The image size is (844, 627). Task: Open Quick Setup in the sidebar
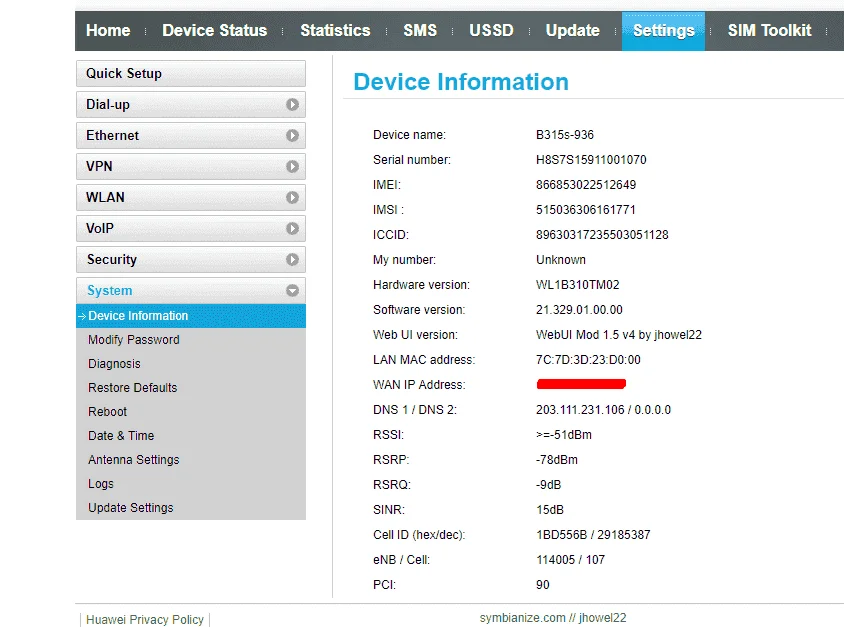[x=191, y=73]
